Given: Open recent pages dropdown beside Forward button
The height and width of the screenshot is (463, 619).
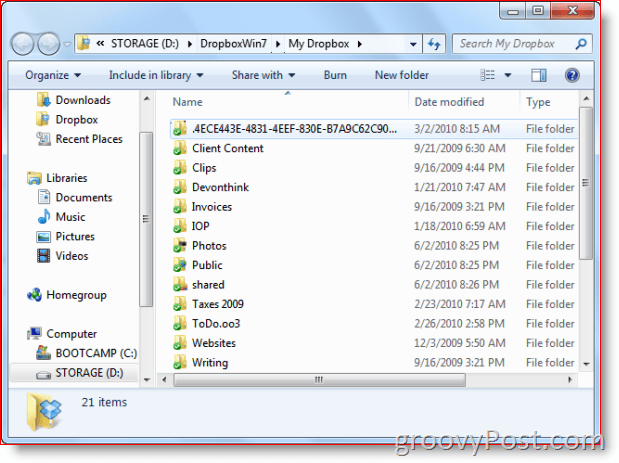Looking at the screenshot, I should 67,44.
